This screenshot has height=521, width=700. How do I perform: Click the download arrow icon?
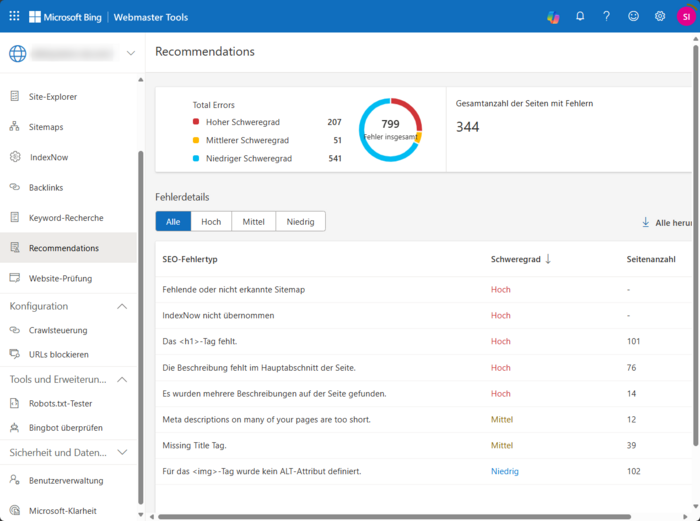pos(646,222)
